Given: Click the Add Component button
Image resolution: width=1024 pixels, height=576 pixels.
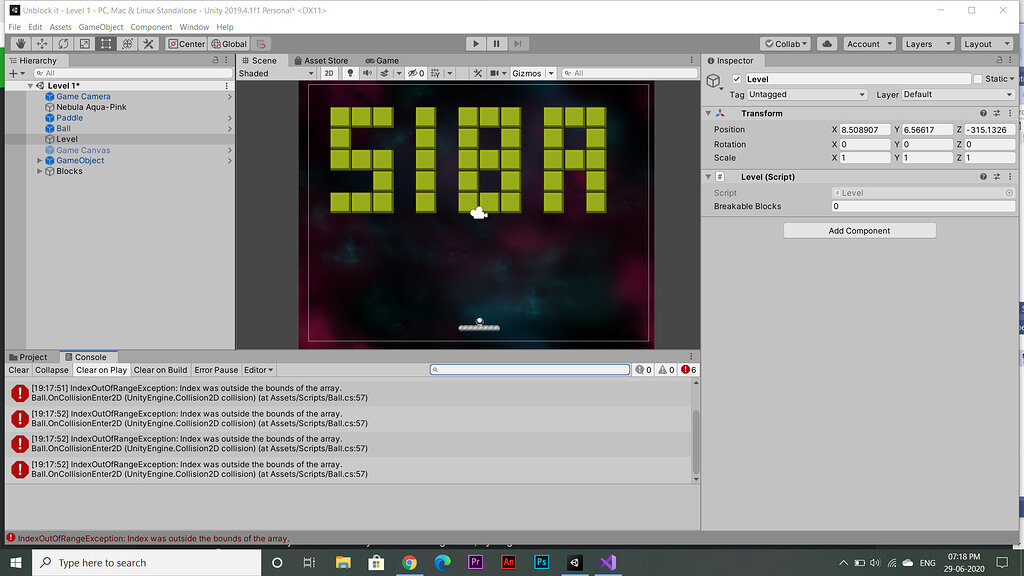Looking at the screenshot, I should click(x=859, y=230).
